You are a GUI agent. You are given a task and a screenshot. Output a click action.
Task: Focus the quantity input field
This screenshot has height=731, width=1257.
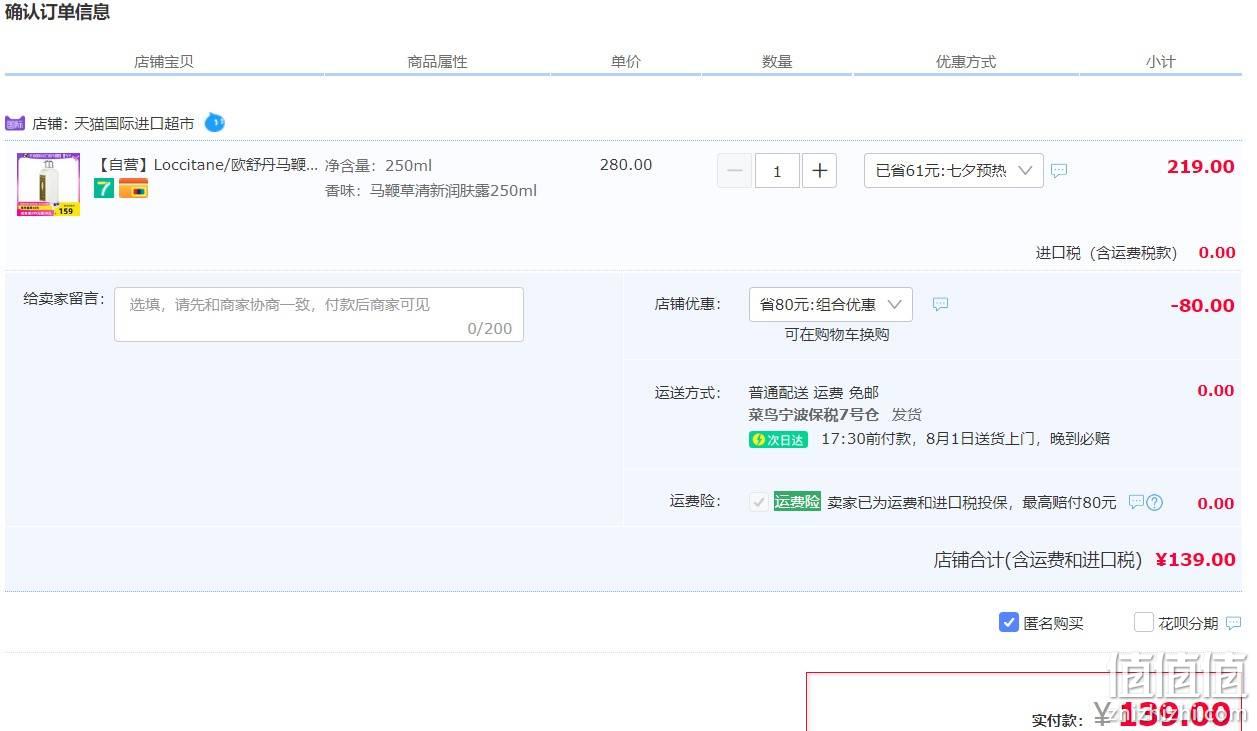pyautogui.click(x=777, y=171)
